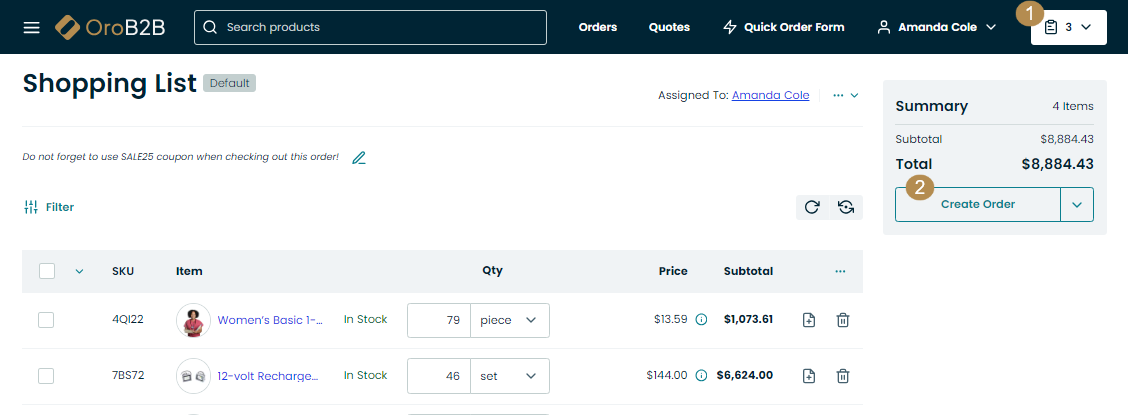Open the Amanda Cole assigned-to link
This screenshot has height=415, width=1128.
click(x=770, y=95)
